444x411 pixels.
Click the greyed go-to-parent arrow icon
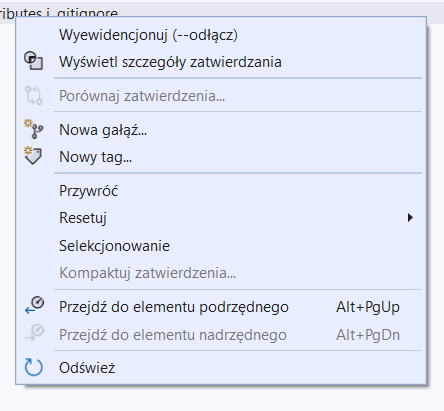tap(35, 333)
